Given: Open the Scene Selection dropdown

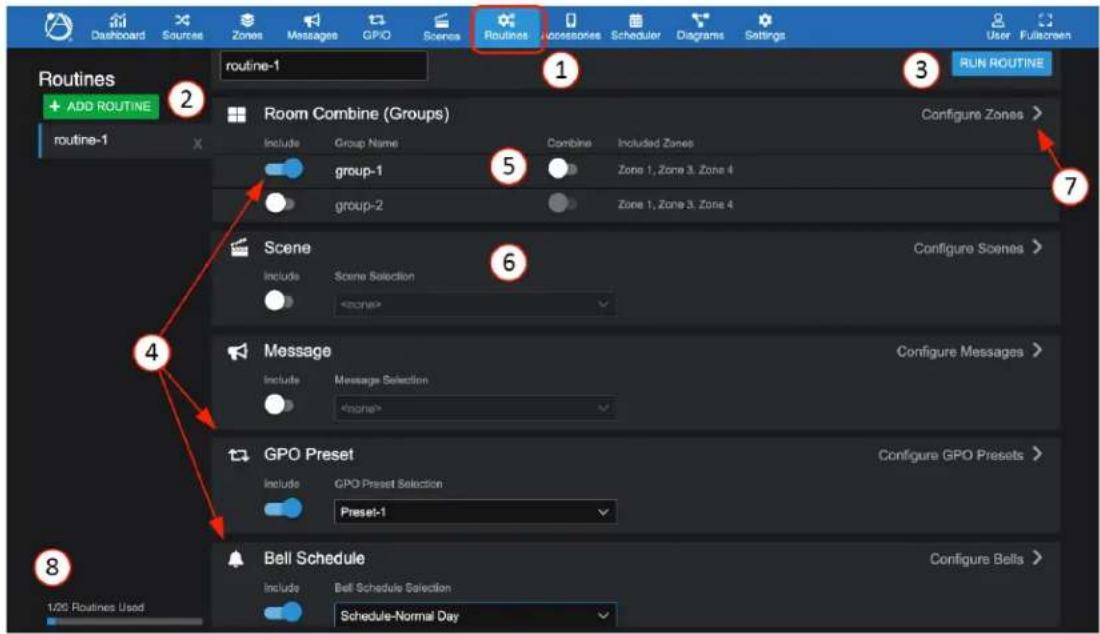Looking at the screenshot, I should tap(475, 304).
